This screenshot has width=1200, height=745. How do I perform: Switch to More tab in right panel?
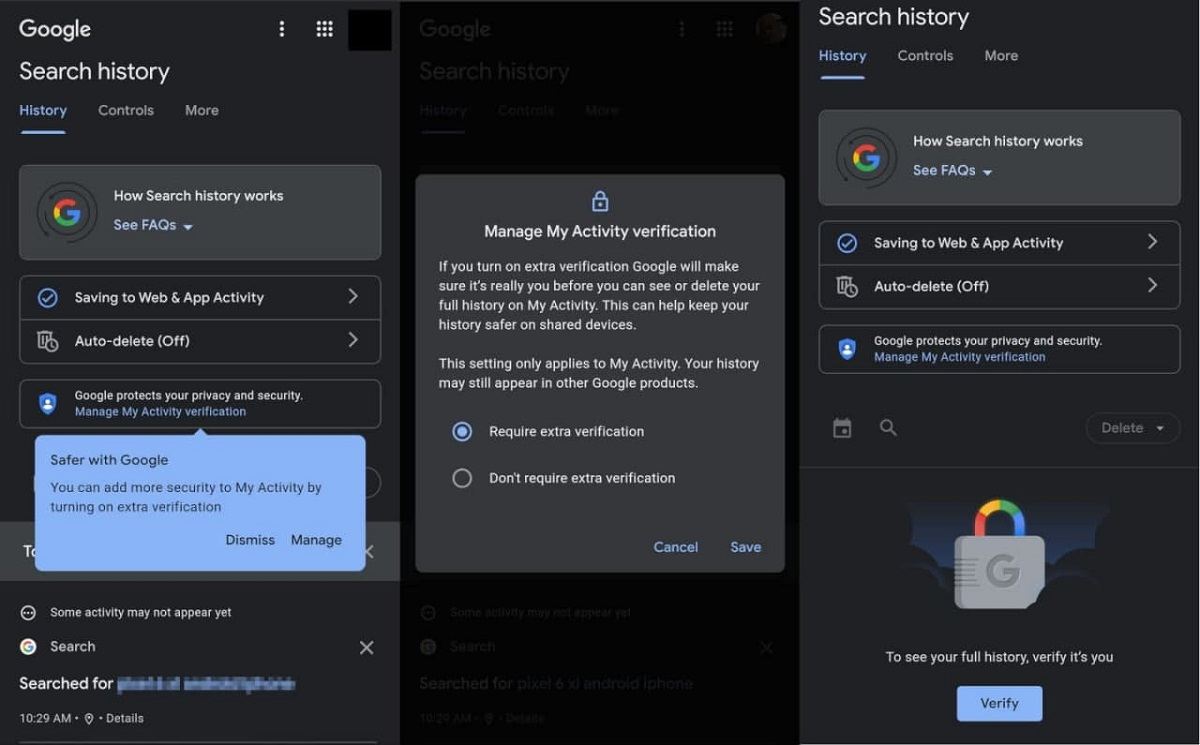[1001, 56]
